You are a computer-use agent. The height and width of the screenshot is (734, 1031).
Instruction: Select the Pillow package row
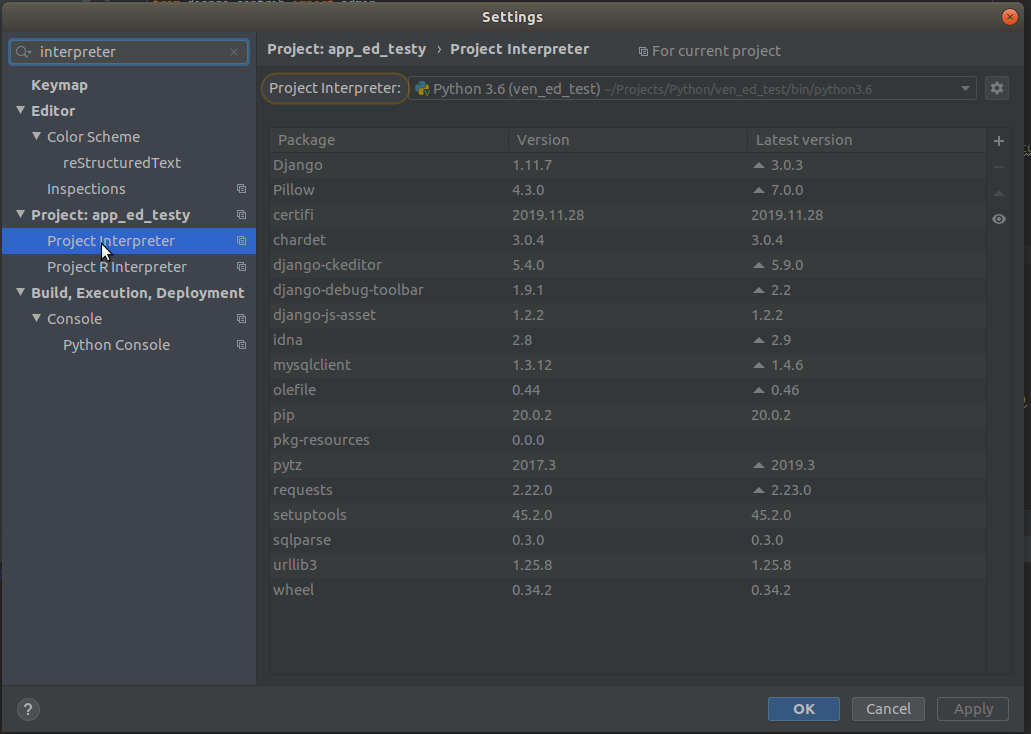[x=627, y=190]
